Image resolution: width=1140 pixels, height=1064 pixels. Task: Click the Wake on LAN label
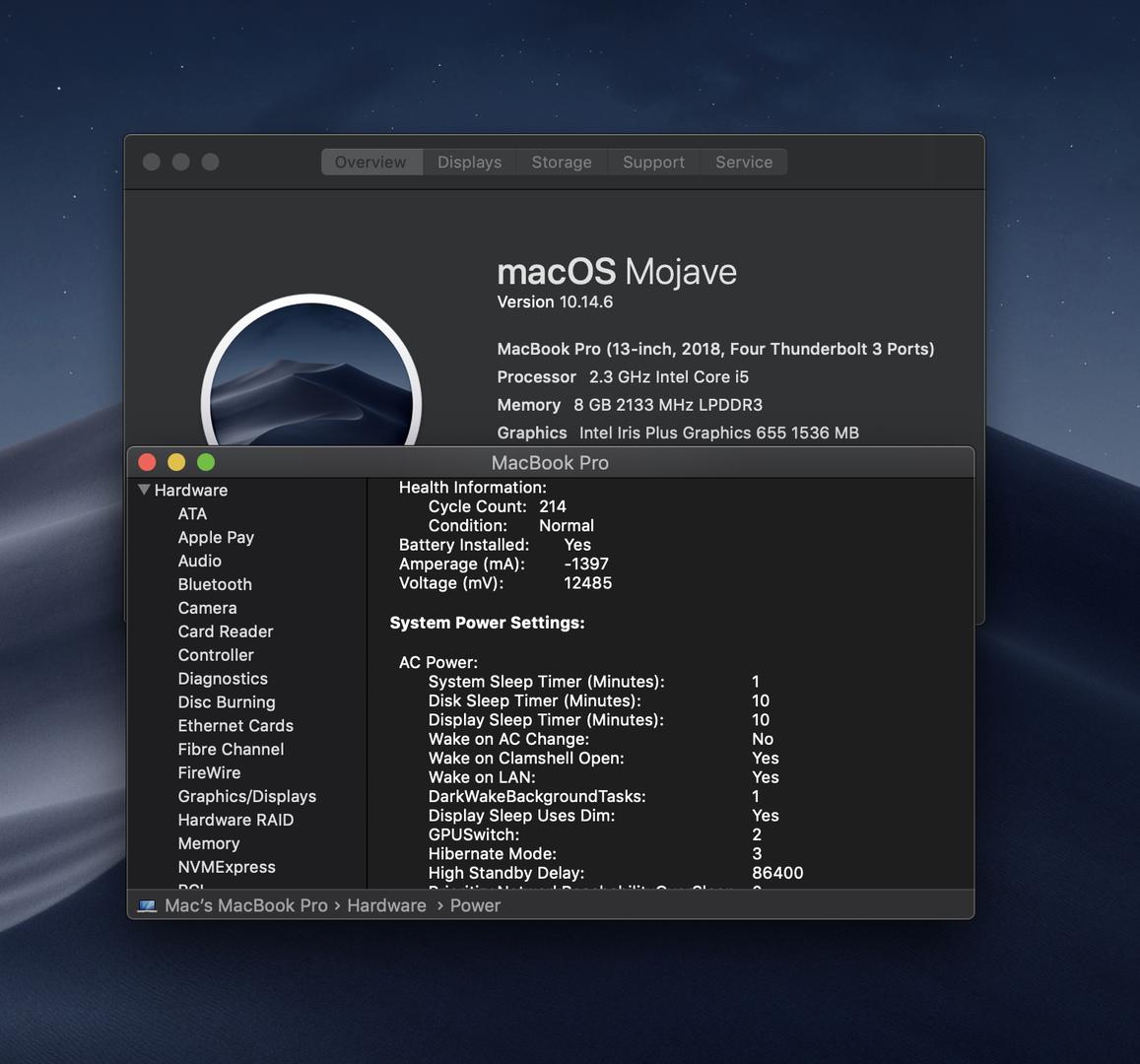[x=482, y=777]
